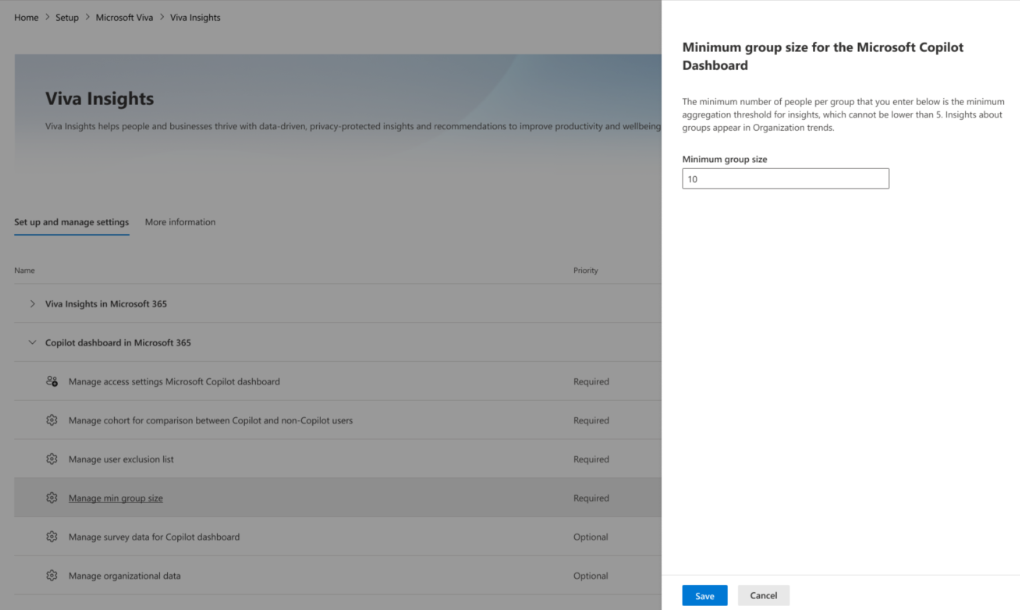1020x610 pixels.
Task: Click the Minimum group size input field
Action: (x=785, y=178)
